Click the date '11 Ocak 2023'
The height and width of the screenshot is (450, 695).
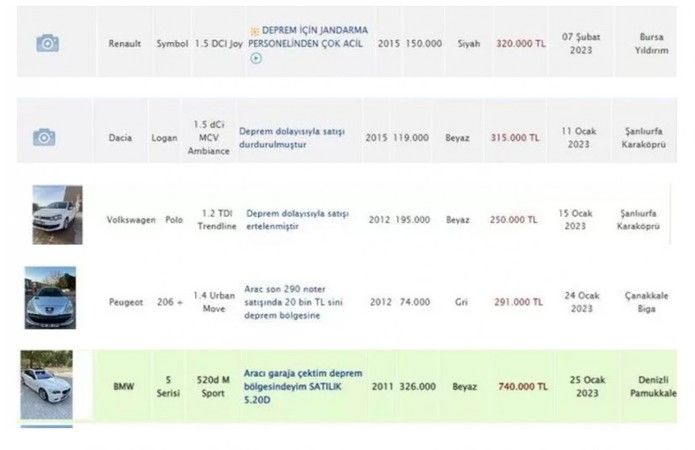pos(578,138)
